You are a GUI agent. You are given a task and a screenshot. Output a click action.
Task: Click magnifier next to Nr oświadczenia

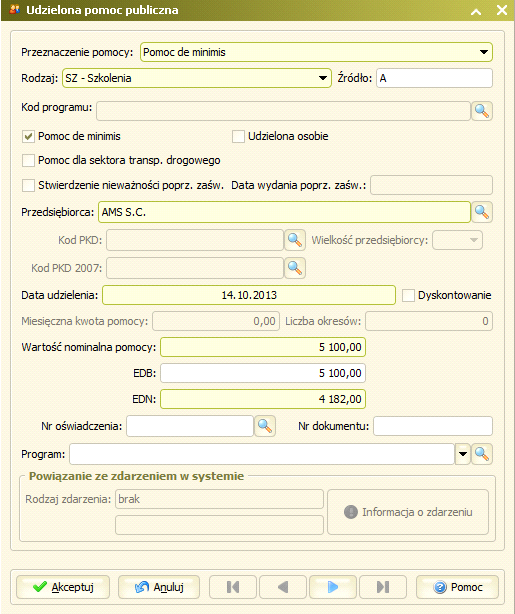click(x=265, y=426)
